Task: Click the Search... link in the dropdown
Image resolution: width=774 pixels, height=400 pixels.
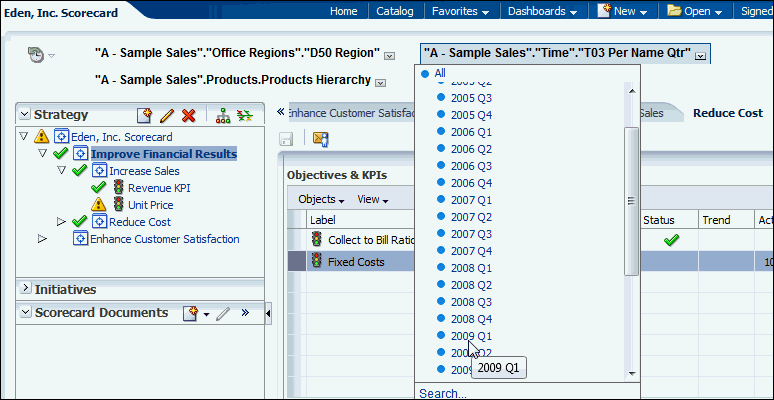Action: (442, 394)
